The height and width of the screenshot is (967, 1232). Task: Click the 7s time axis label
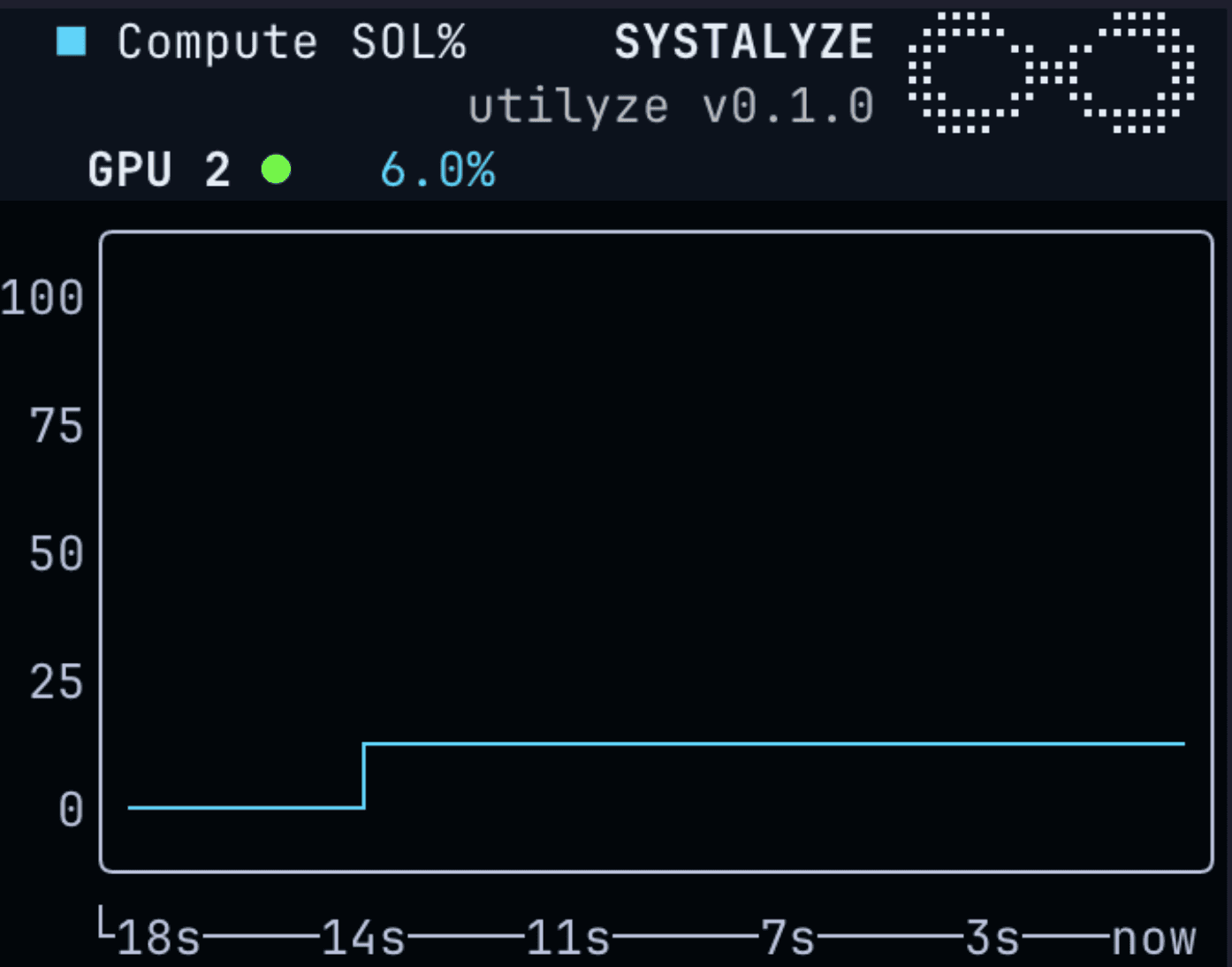[787, 938]
